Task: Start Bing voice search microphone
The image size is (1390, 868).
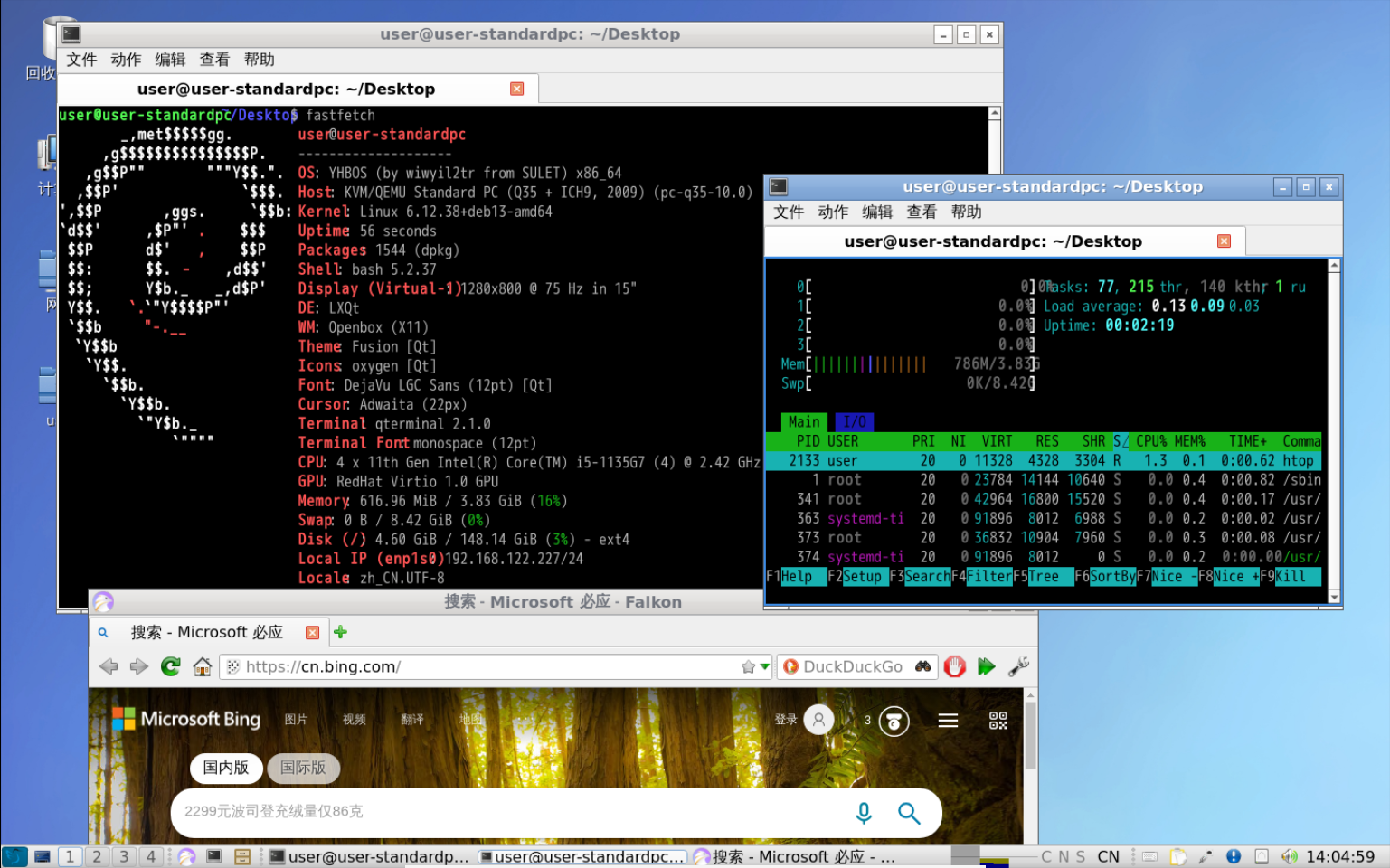Action: (864, 813)
